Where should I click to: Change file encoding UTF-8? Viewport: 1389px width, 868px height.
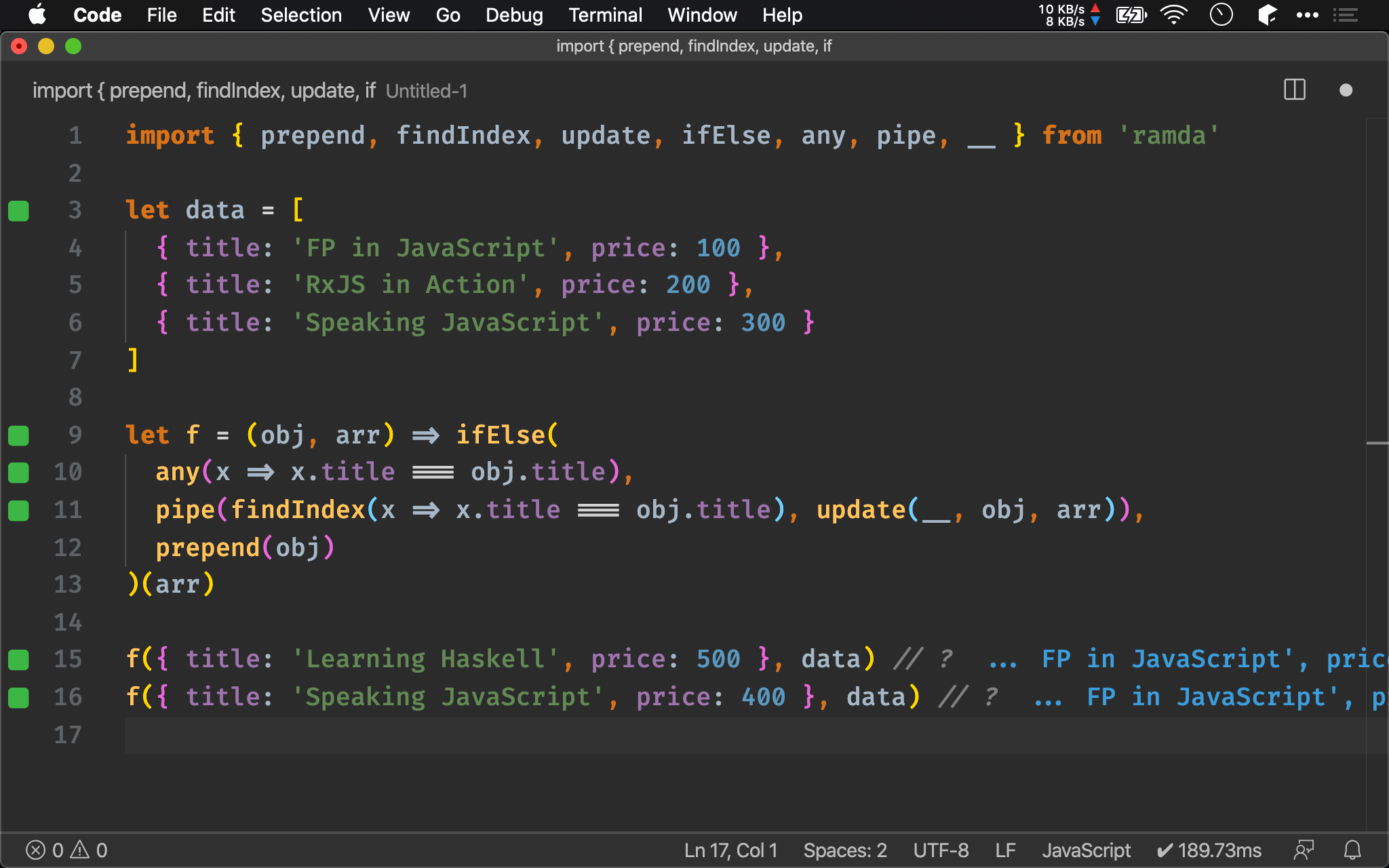[x=941, y=850]
